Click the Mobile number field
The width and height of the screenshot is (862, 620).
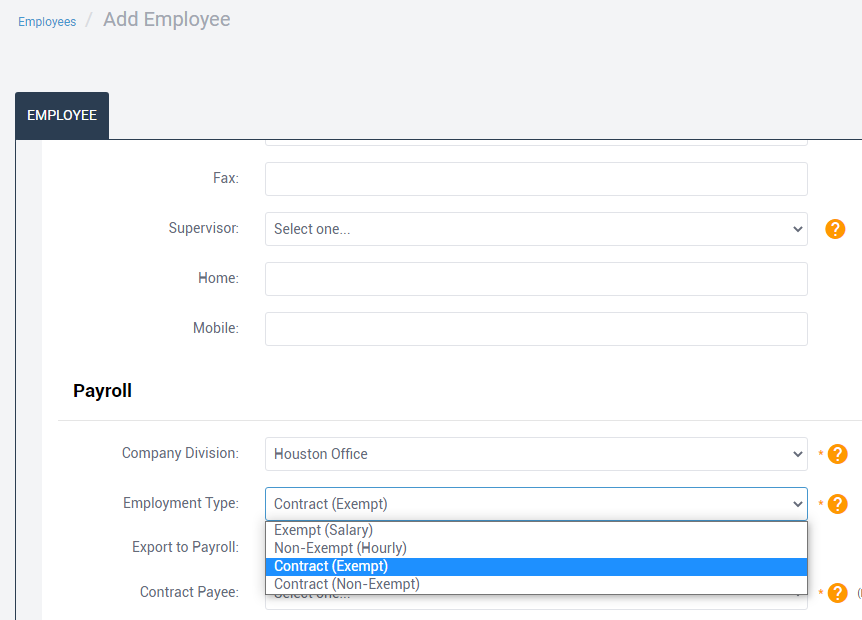pyautogui.click(x=535, y=329)
